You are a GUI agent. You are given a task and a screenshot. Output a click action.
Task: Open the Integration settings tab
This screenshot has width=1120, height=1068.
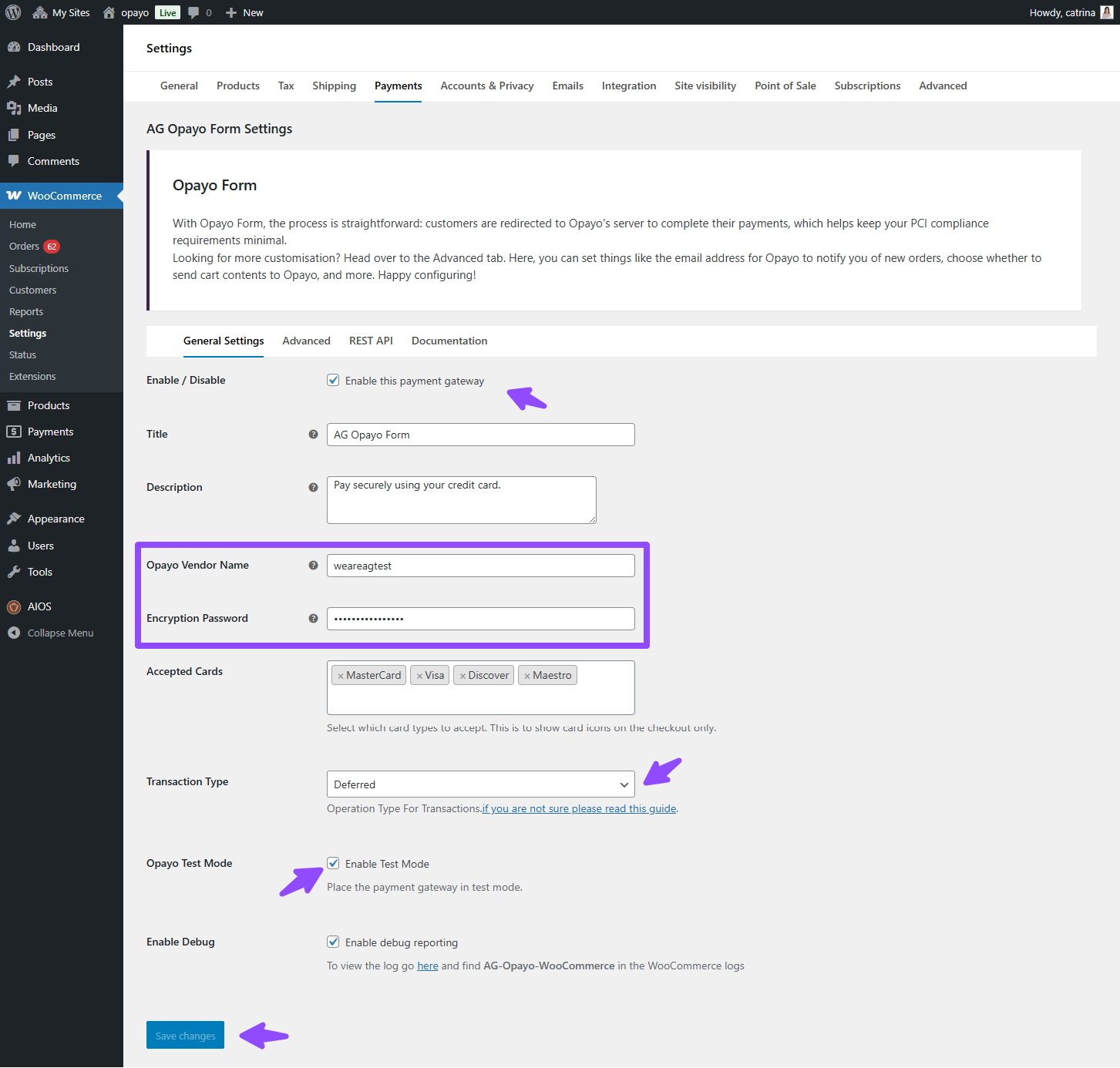(629, 86)
